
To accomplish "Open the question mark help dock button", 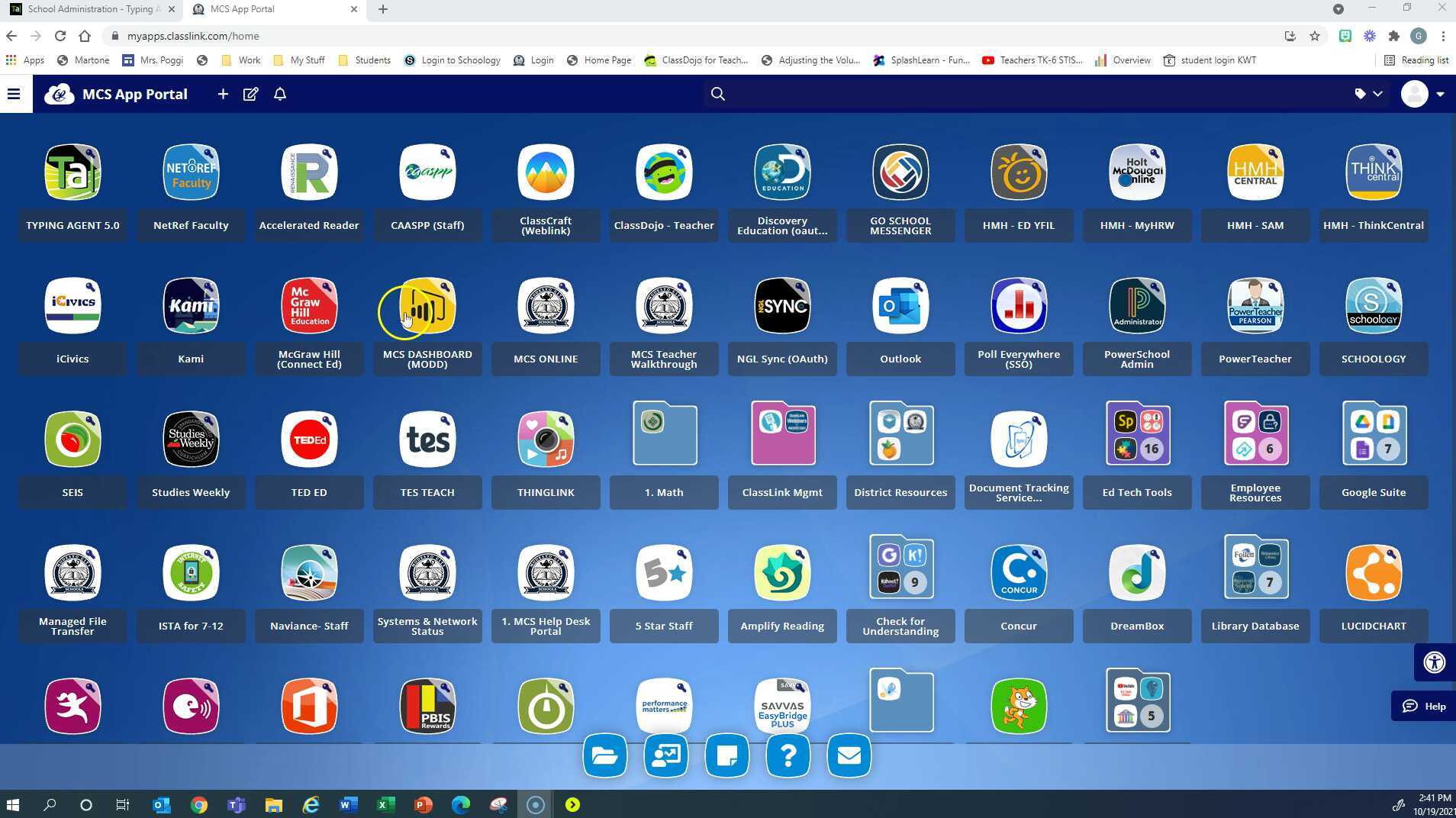I will click(788, 756).
